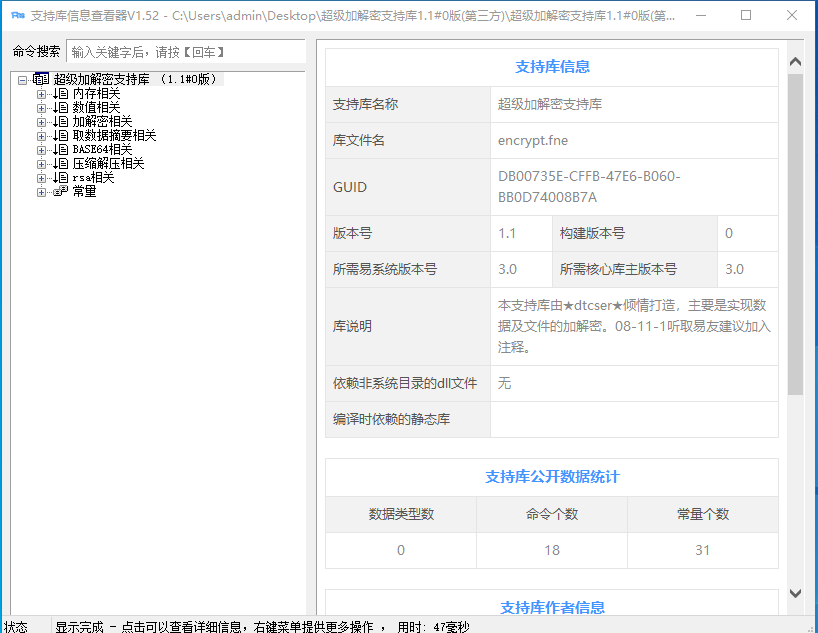Select the 取数据摘要相关 tree item
818x633 pixels.
pyautogui.click(x=114, y=135)
